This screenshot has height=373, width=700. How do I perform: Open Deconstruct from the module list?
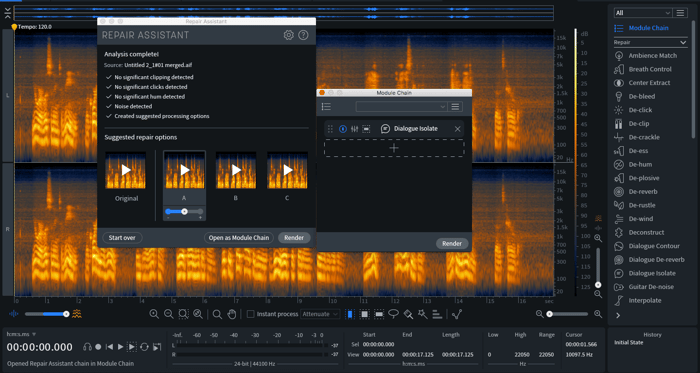click(x=646, y=232)
